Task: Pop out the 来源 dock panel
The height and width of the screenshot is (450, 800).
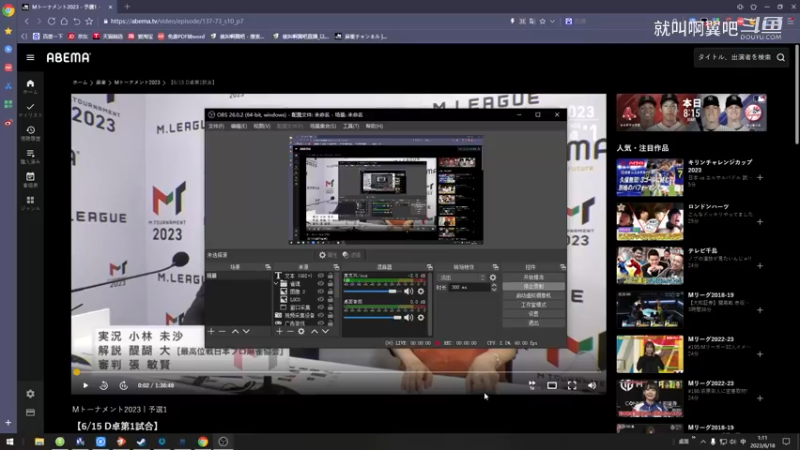Action: click(x=336, y=267)
